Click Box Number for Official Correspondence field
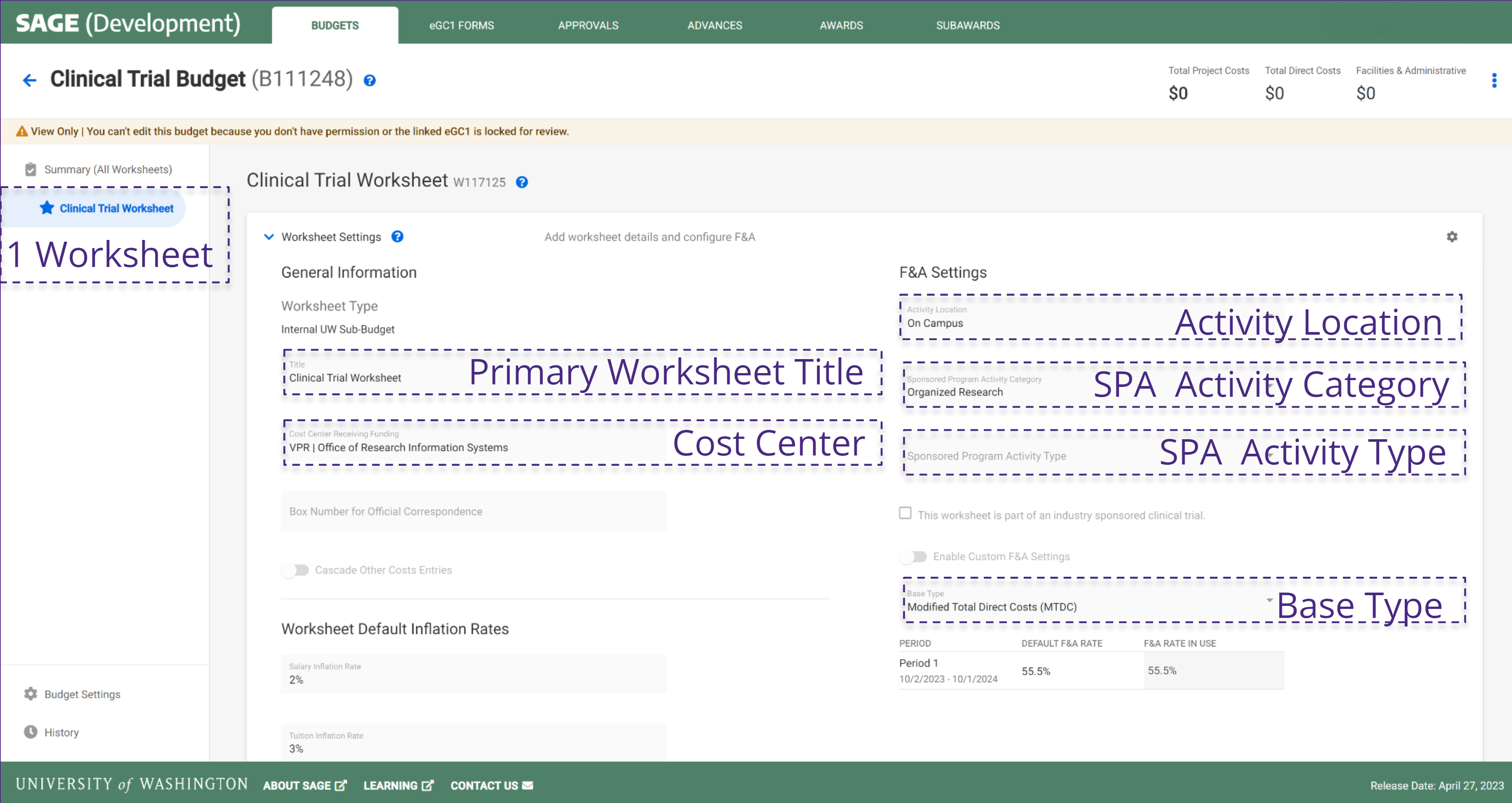Image resolution: width=1512 pixels, height=803 pixels. [473, 512]
